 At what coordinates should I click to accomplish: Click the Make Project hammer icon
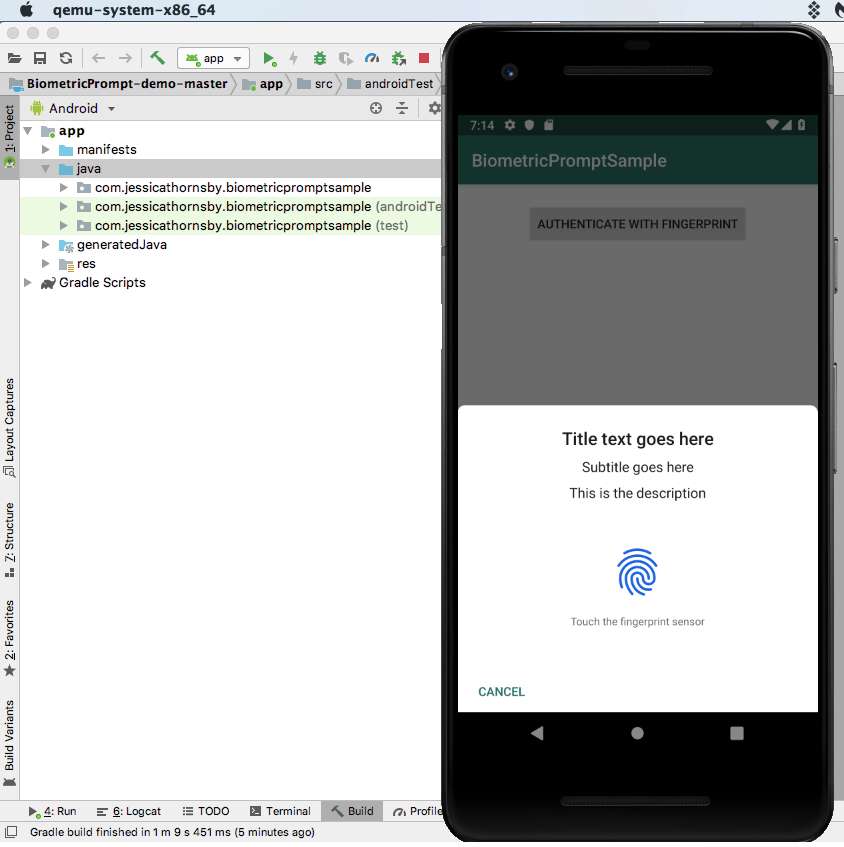(x=158, y=58)
